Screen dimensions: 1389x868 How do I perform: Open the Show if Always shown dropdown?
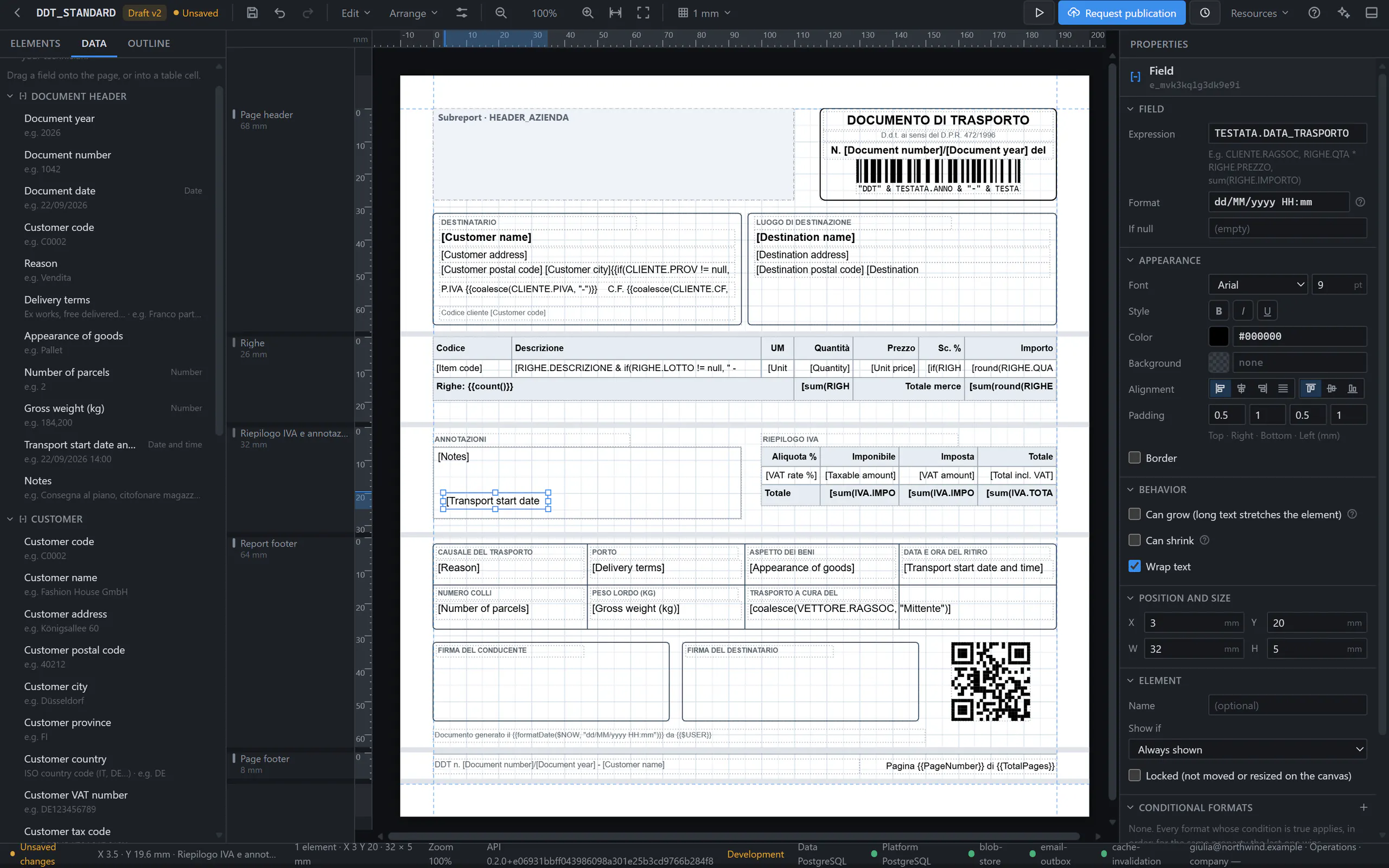tap(1247, 750)
